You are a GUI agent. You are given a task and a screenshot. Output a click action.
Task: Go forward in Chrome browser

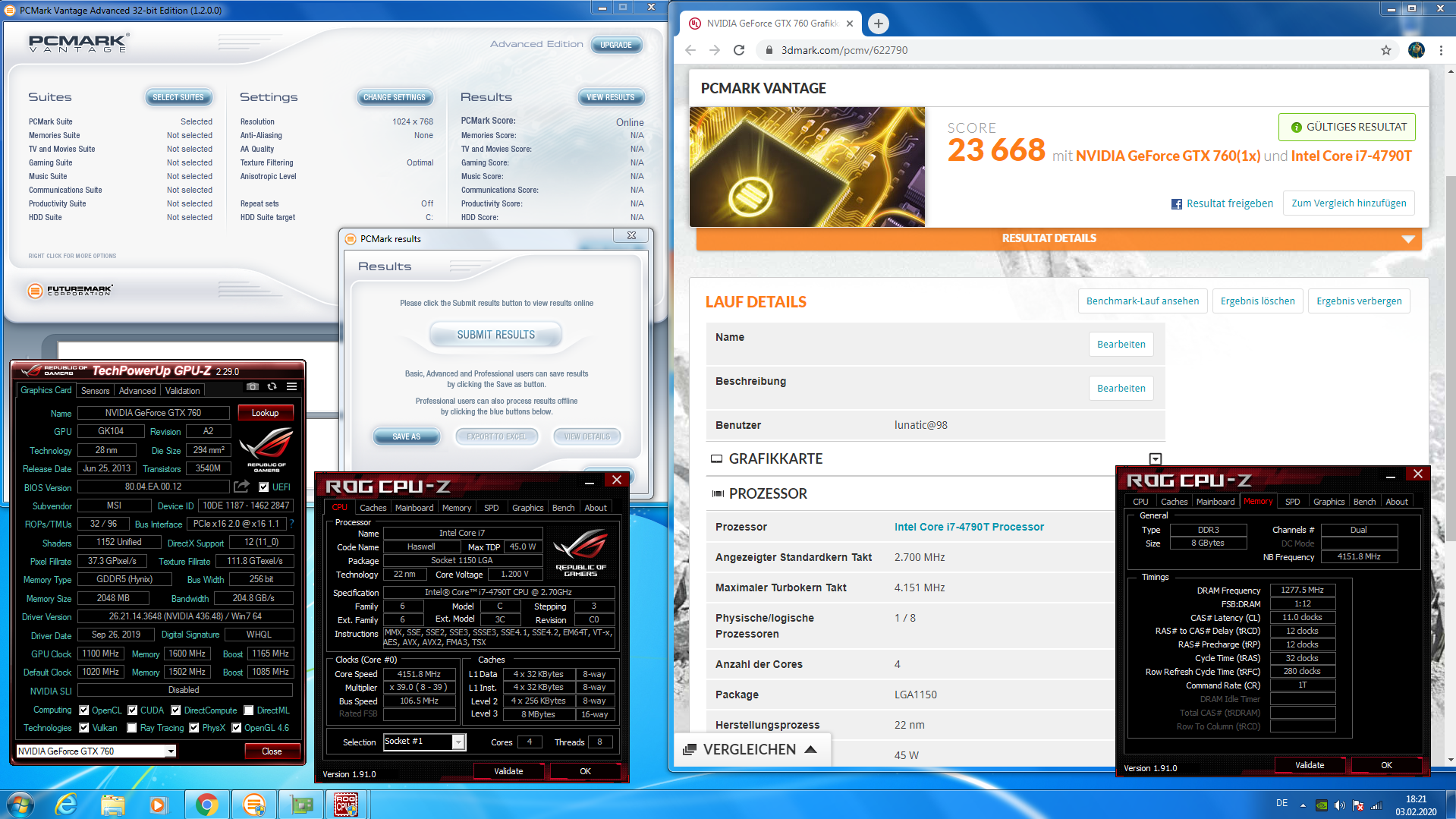coord(715,50)
